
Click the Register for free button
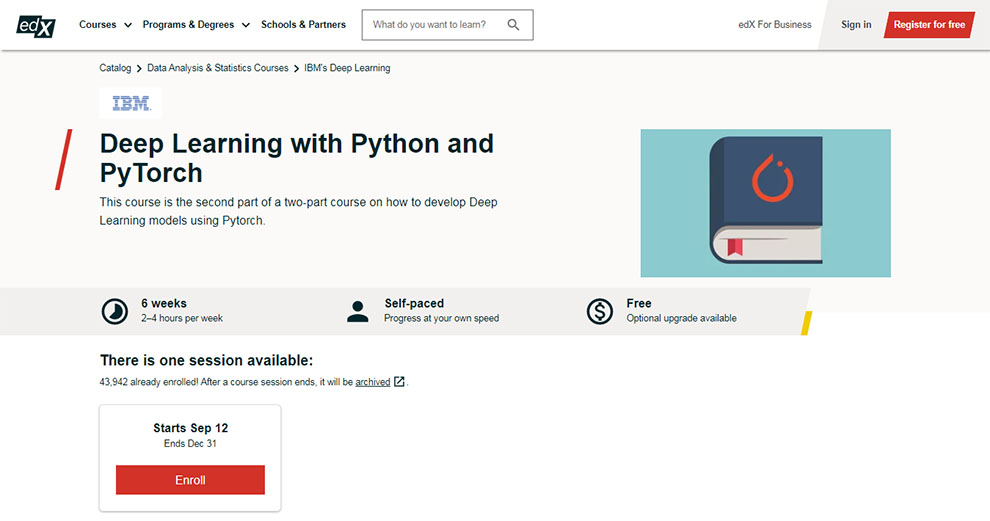929,25
